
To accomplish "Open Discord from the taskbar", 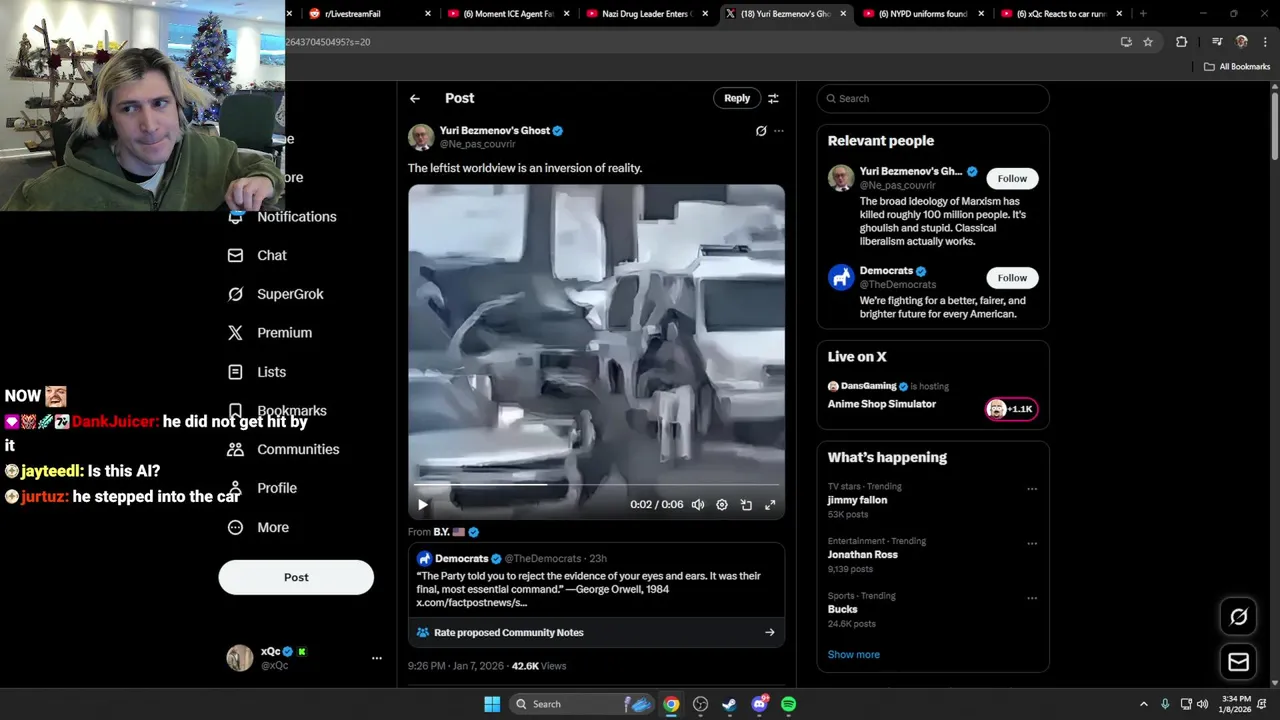I will coord(760,704).
